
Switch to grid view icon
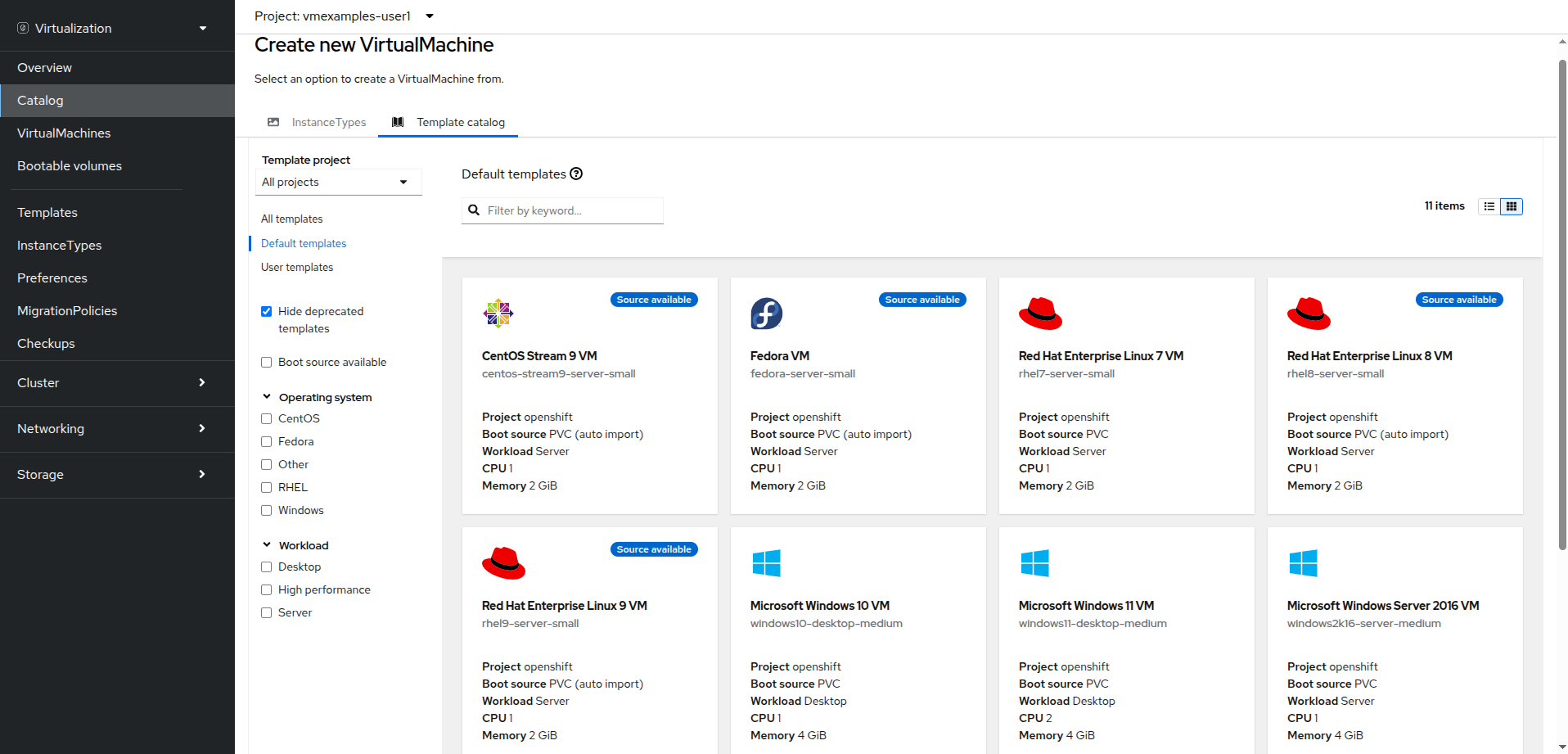point(1512,206)
